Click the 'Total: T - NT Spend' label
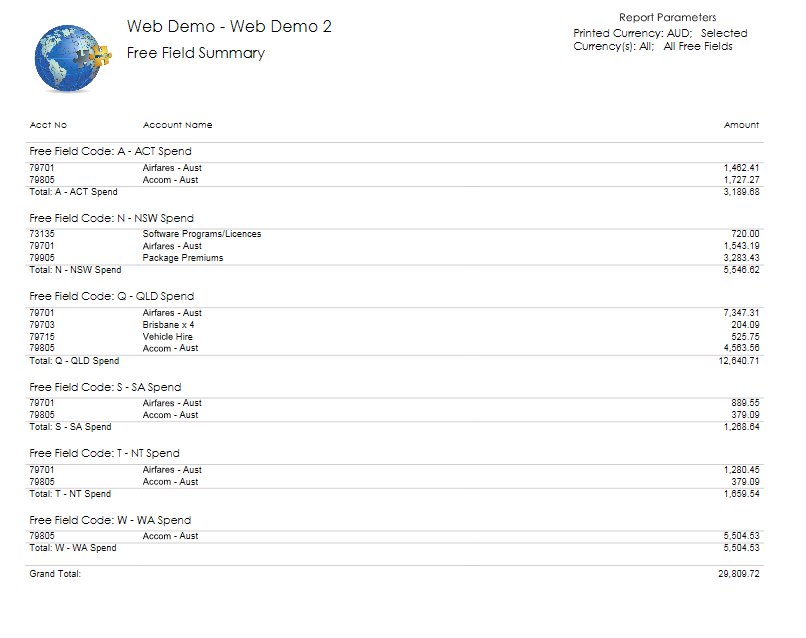The width and height of the screenshot is (806, 638). 70,494
